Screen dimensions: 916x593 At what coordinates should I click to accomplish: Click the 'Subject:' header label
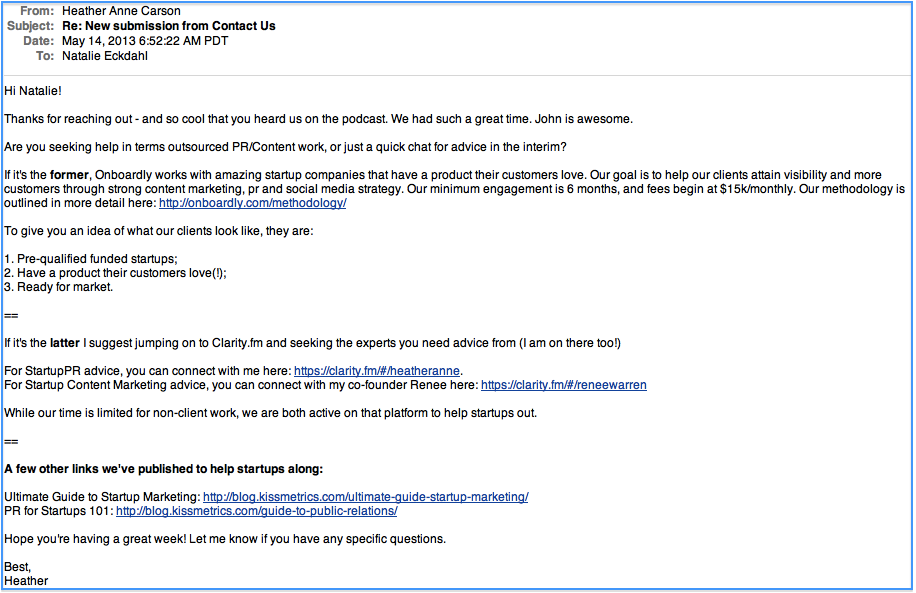point(30,26)
